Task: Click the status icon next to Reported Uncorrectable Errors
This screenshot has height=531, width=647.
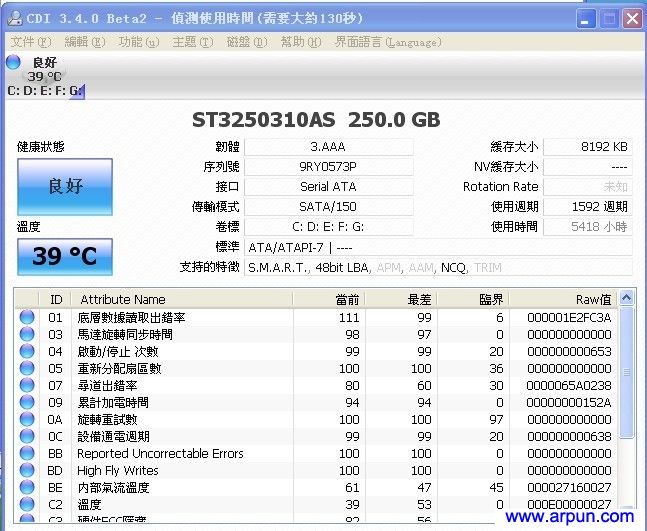Action: pyautogui.click(x=27, y=454)
